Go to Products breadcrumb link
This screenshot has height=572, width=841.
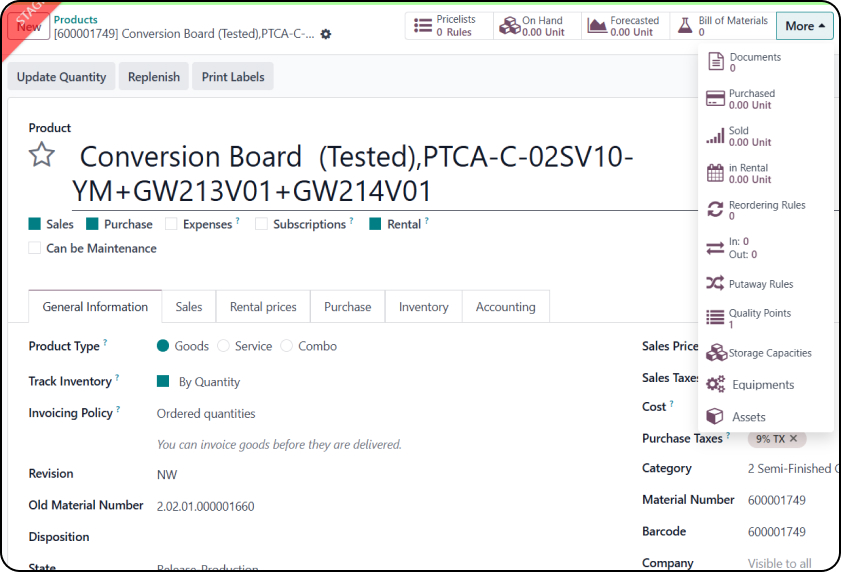click(x=76, y=19)
